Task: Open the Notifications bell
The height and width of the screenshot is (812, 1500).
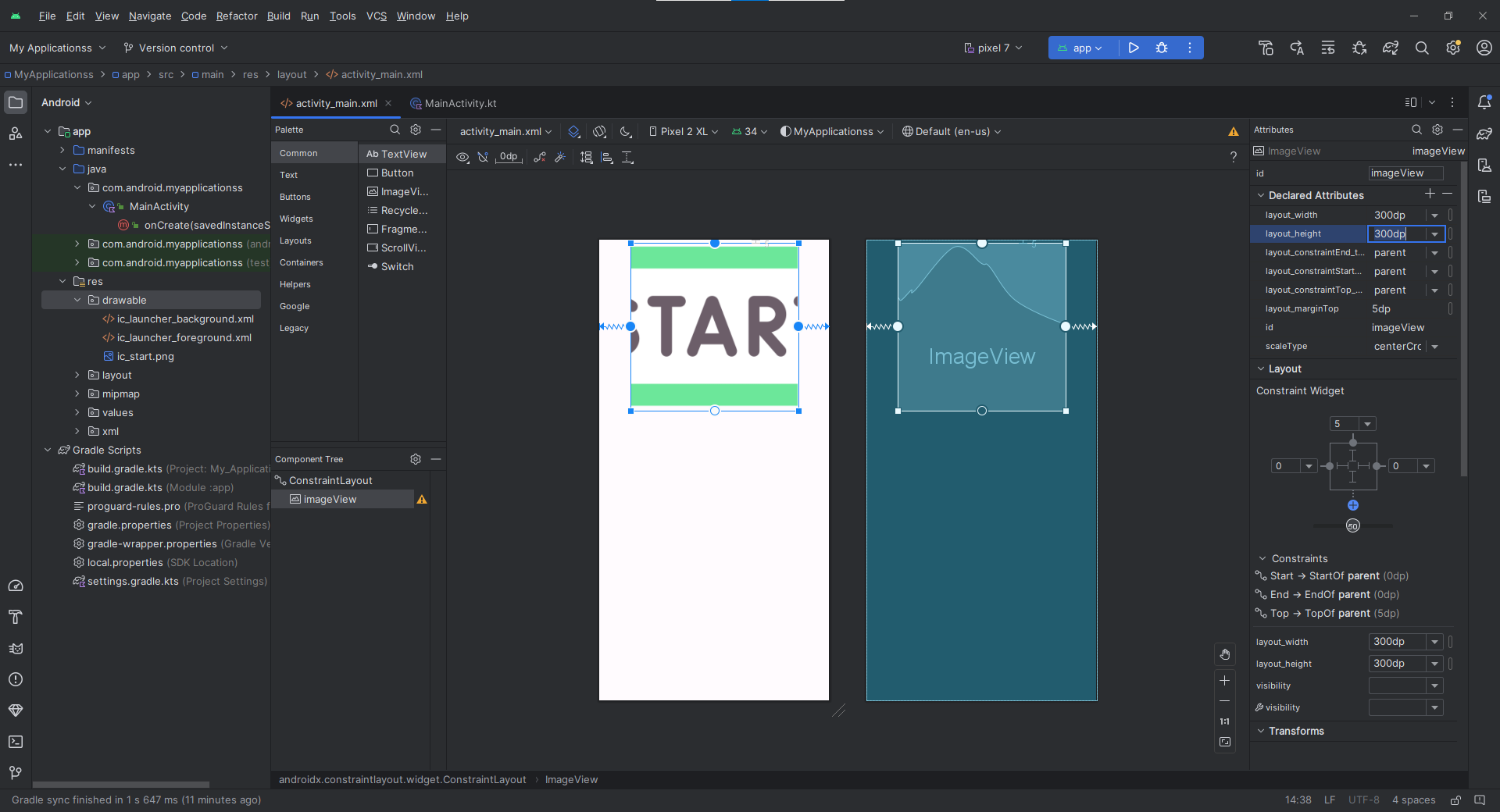Action: [1484, 102]
